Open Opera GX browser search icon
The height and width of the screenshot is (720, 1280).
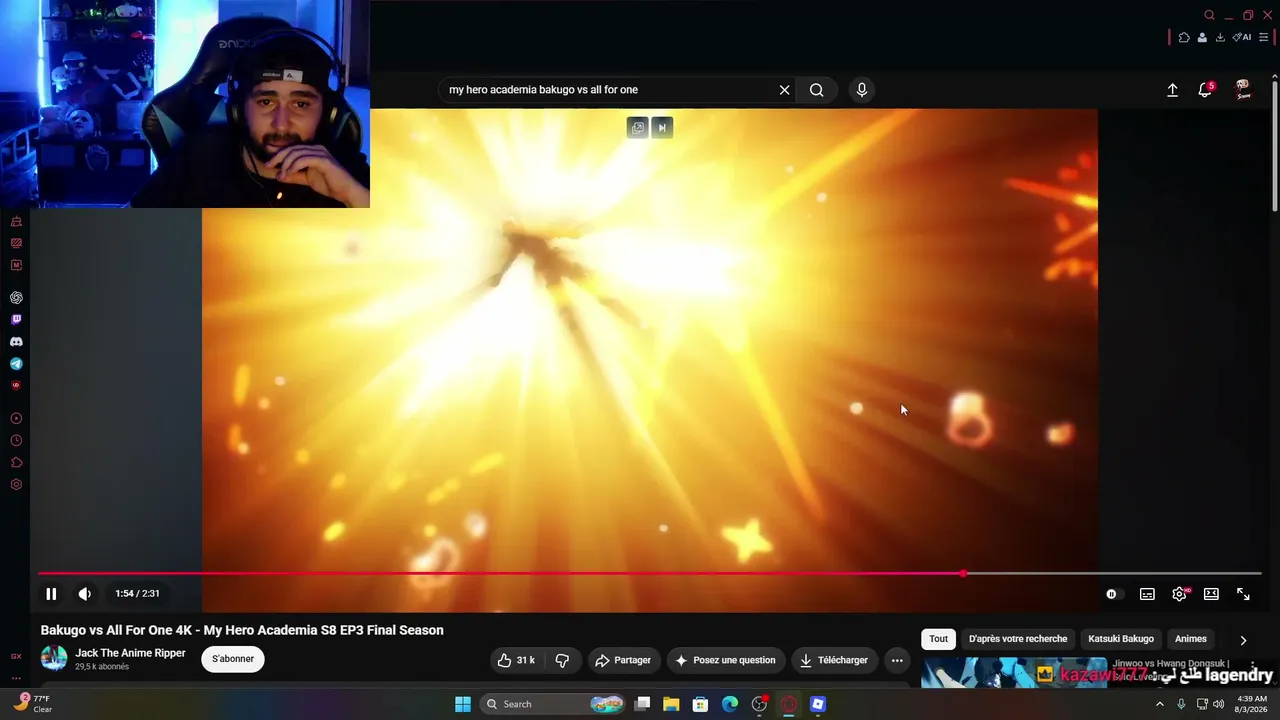(x=1209, y=15)
